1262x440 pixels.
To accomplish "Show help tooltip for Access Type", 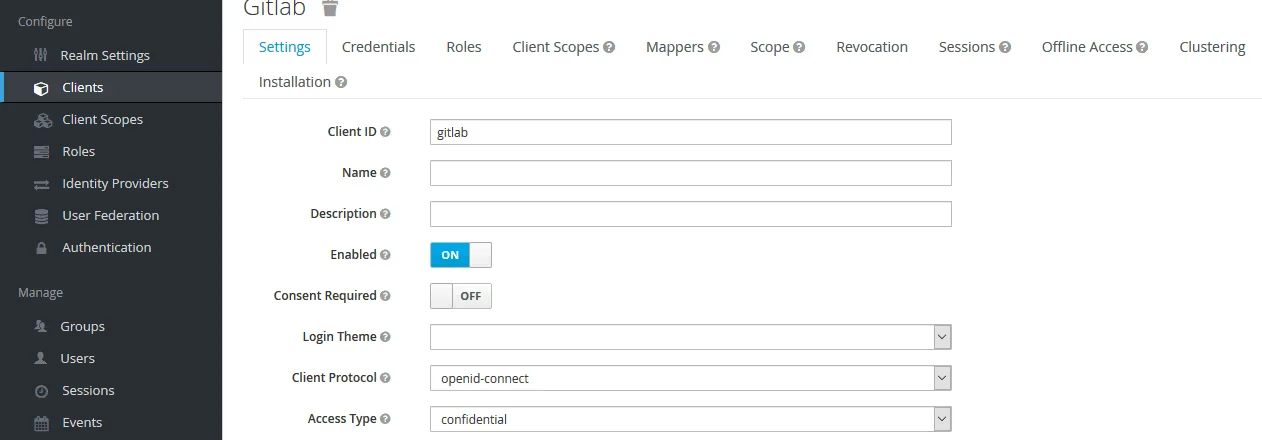I will (386, 419).
